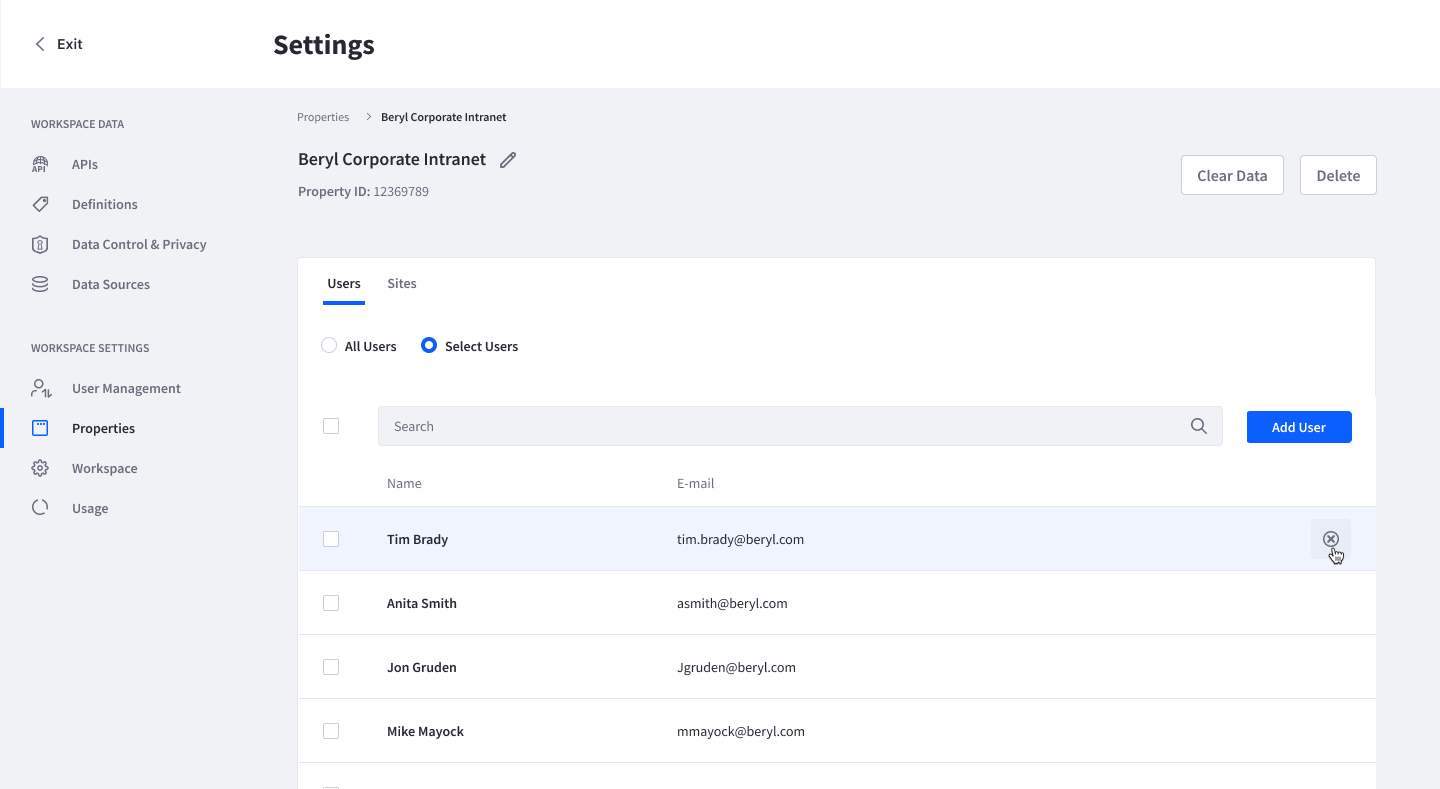Click the search magnifier icon

click(1198, 426)
